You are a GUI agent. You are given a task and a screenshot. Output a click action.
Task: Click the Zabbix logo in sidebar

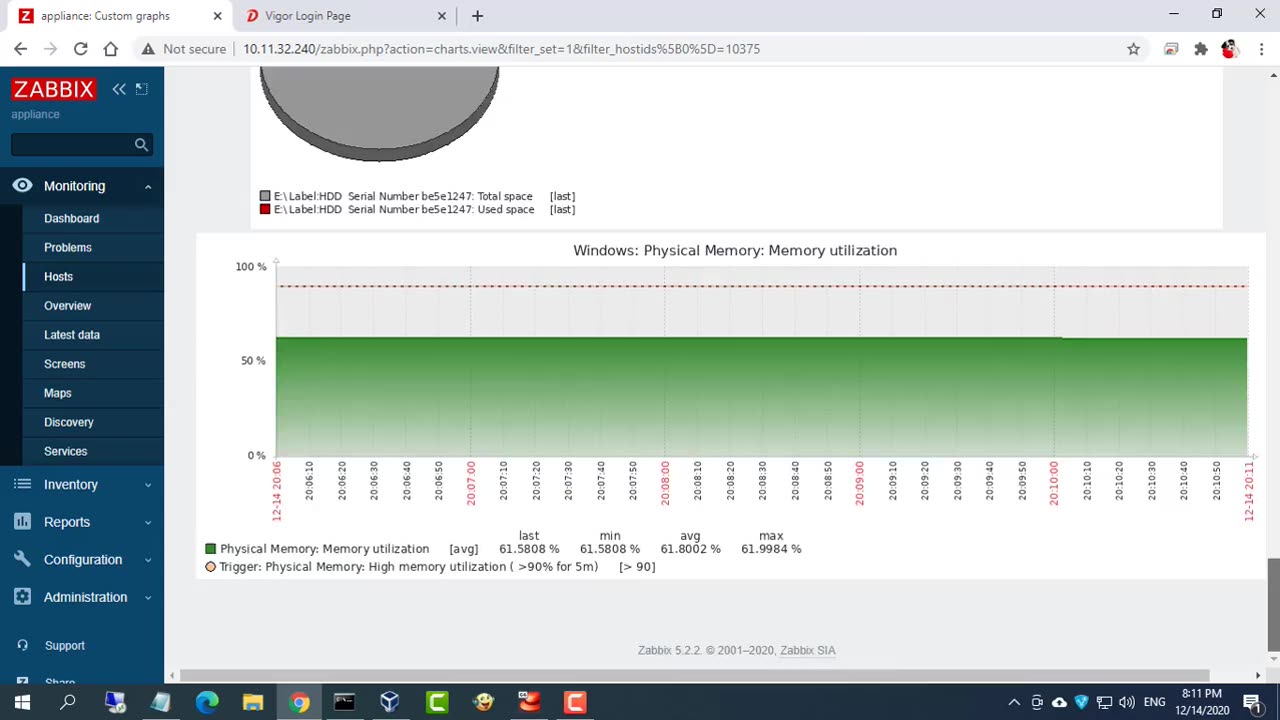tap(53, 89)
